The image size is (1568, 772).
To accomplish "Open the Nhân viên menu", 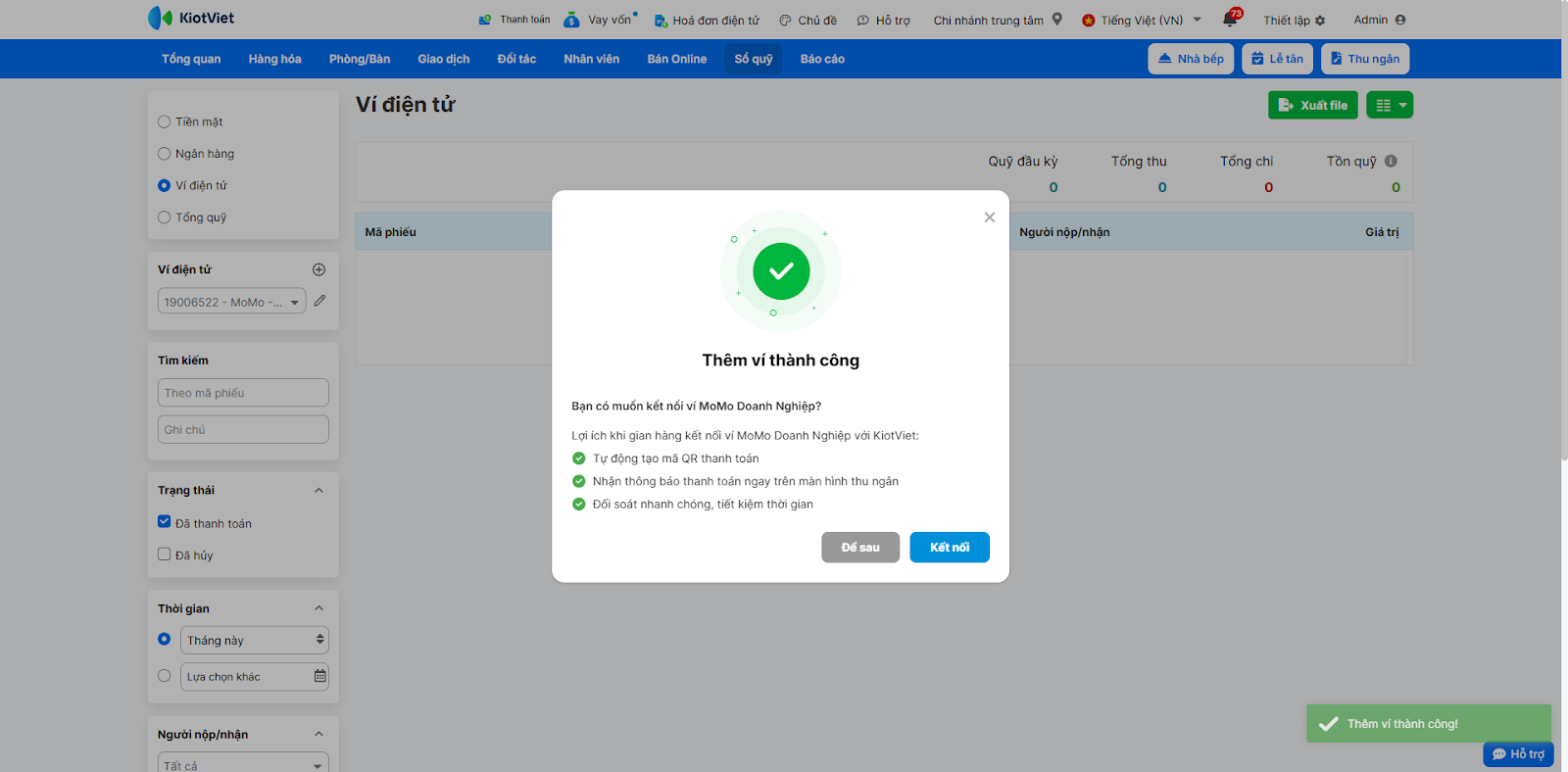I will 592,59.
